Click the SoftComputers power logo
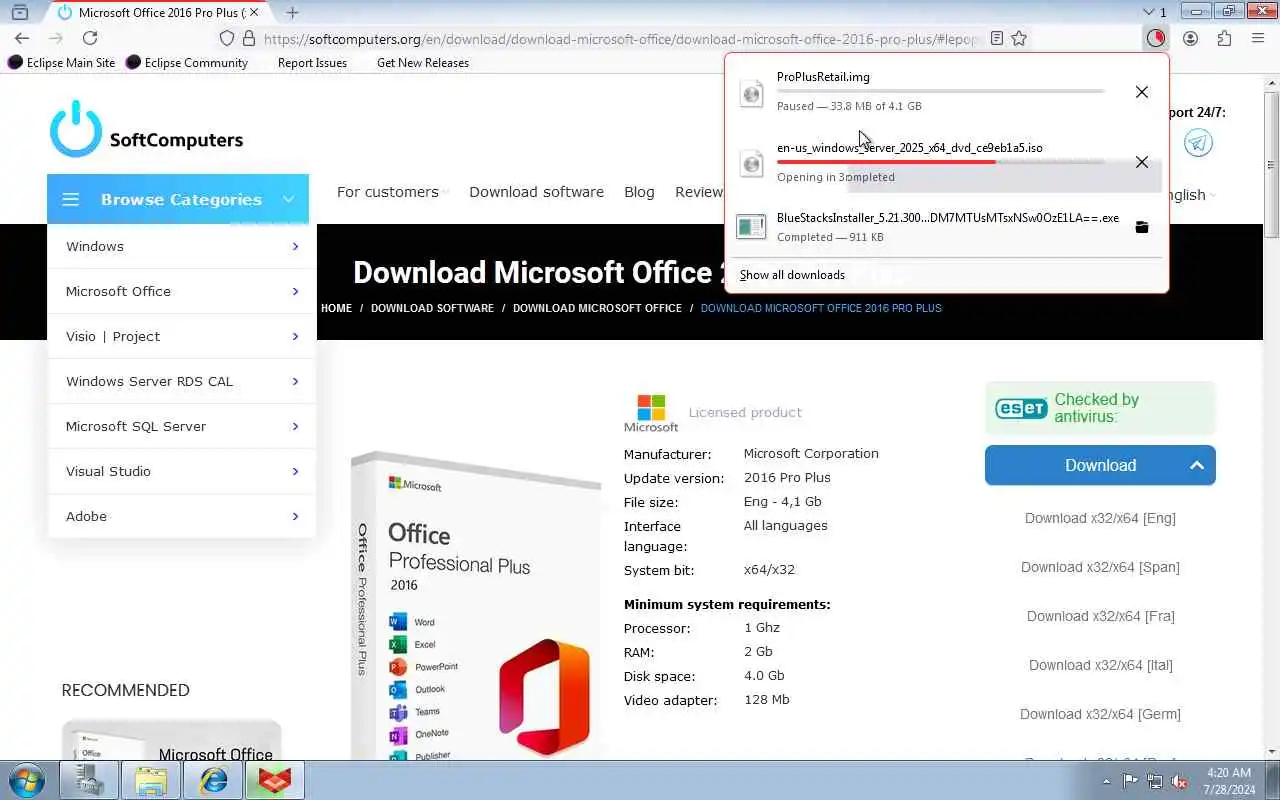 (x=76, y=129)
